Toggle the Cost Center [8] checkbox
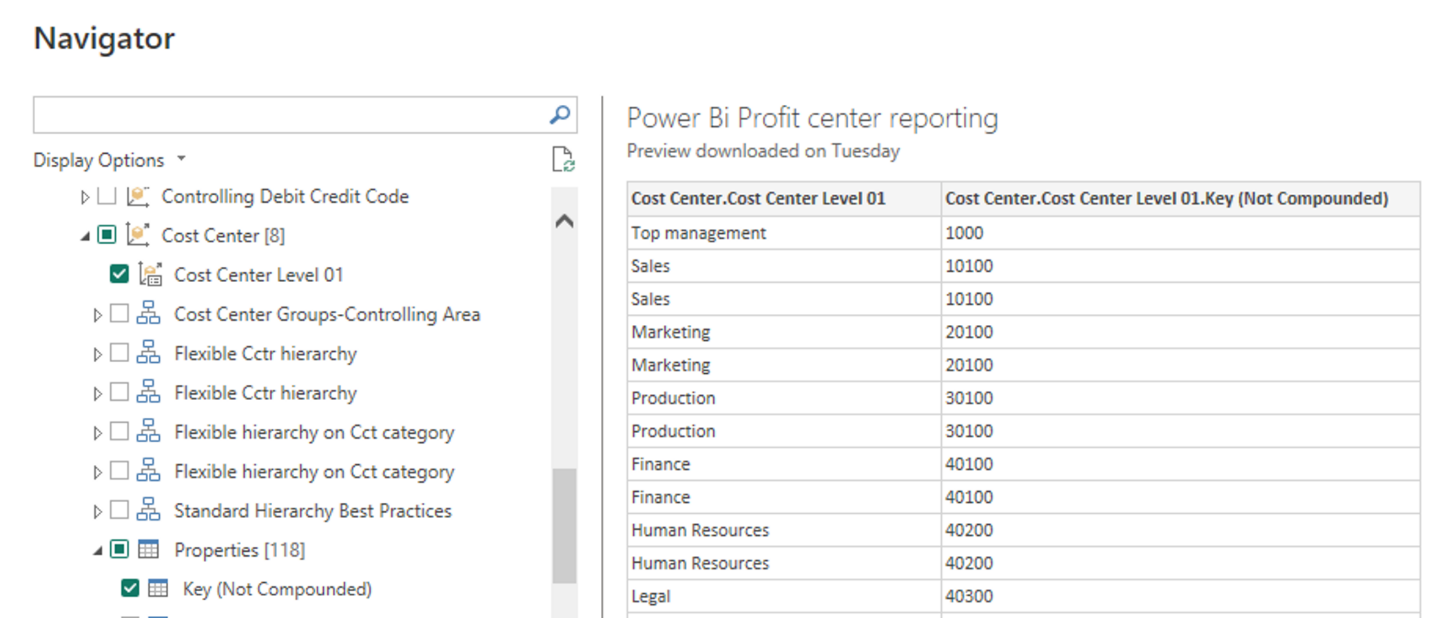Viewport: 1440px width, 618px height. (x=107, y=236)
